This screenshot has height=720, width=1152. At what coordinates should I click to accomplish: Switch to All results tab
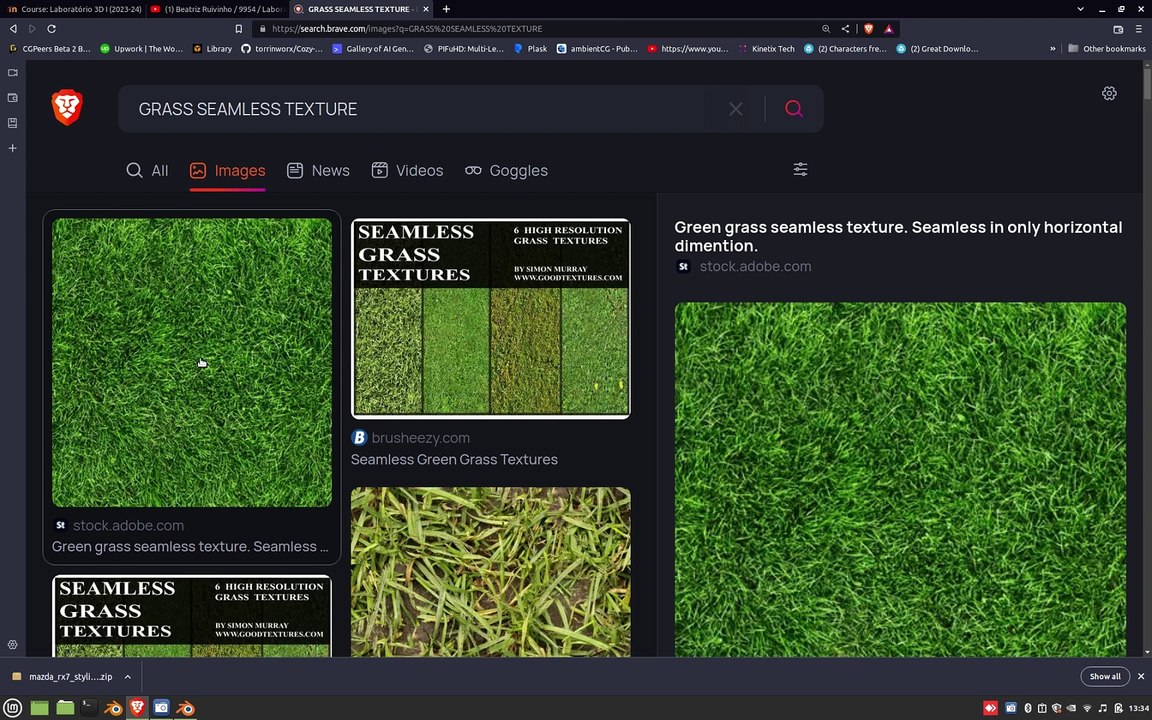[x=147, y=170]
